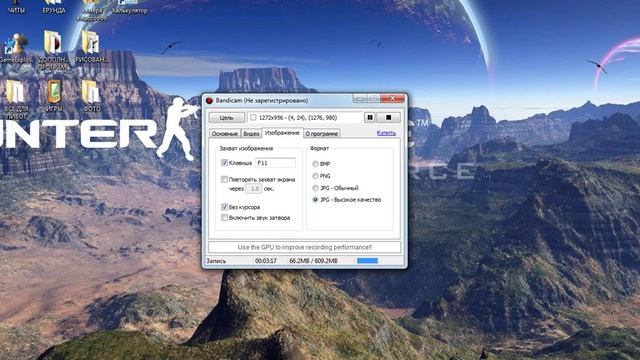
Task: Open the chess pawn game shortcut
Action: 16,48
